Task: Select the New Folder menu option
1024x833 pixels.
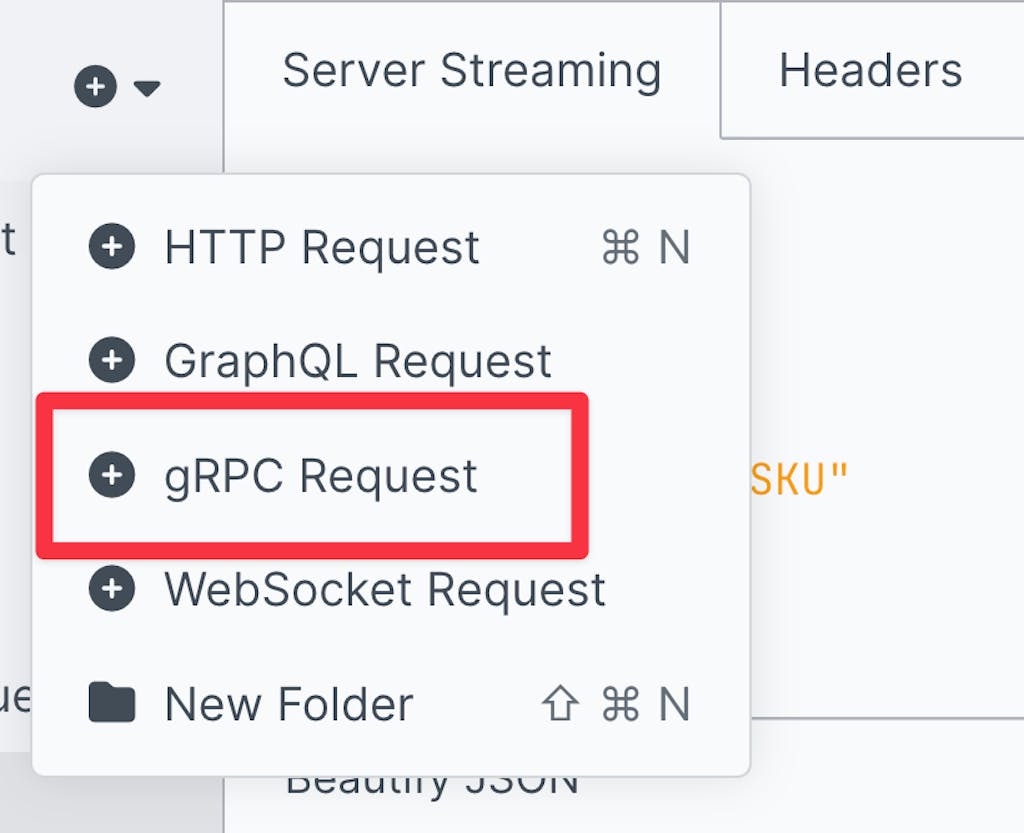Action: click(x=289, y=704)
